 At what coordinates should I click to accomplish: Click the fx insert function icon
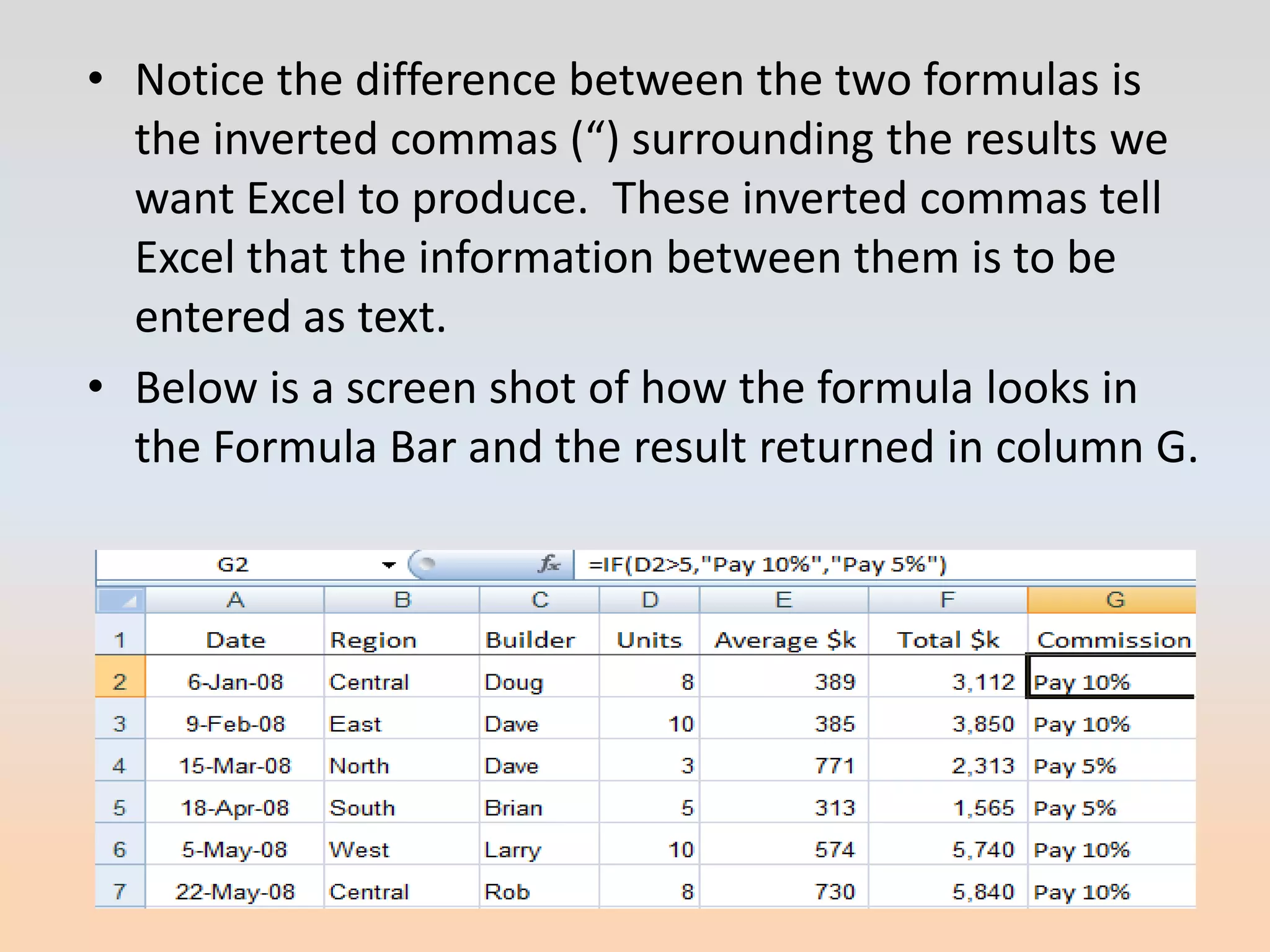(549, 564)
